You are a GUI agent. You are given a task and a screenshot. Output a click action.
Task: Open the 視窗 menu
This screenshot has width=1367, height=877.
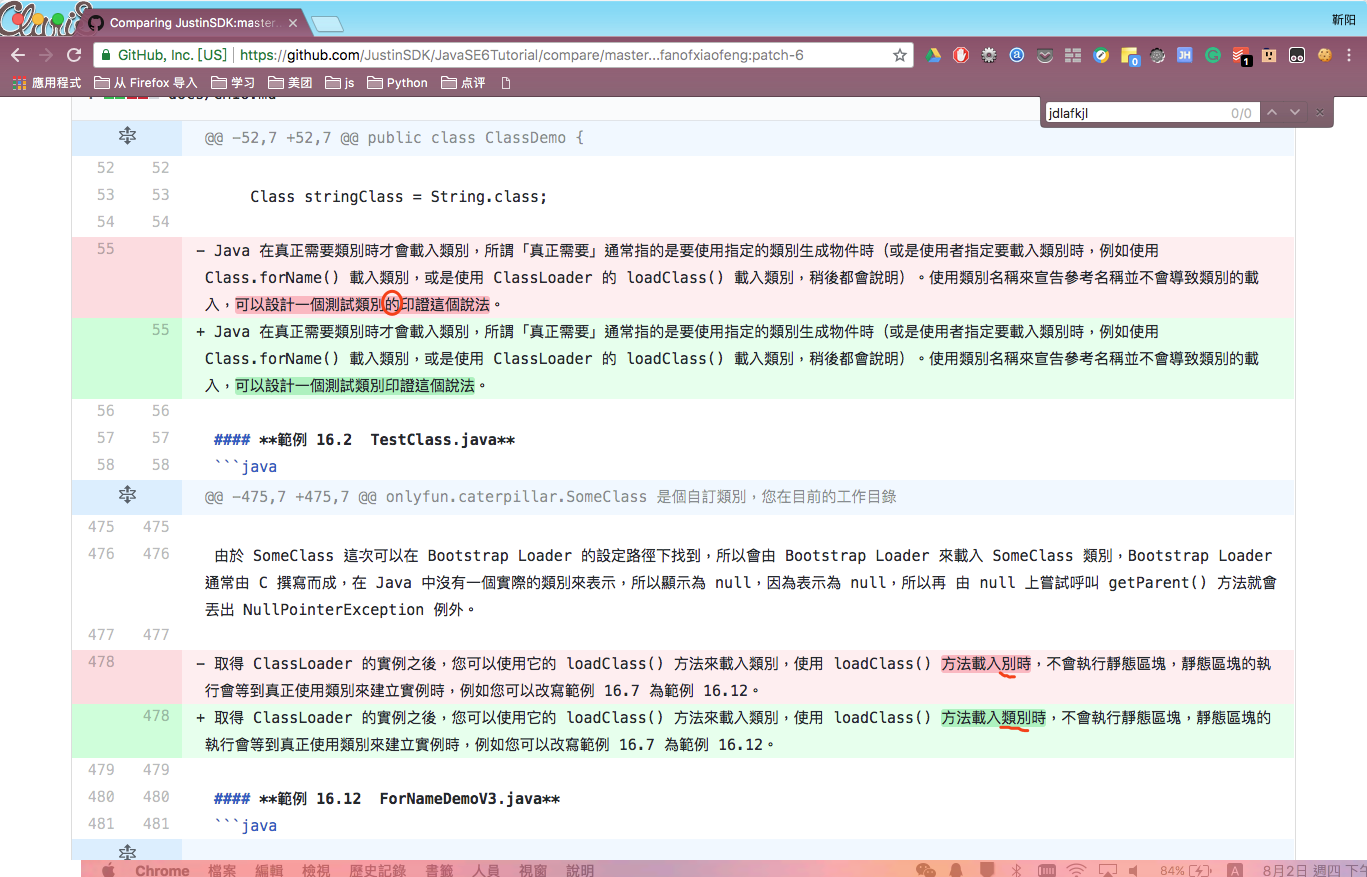click(533, 870)
